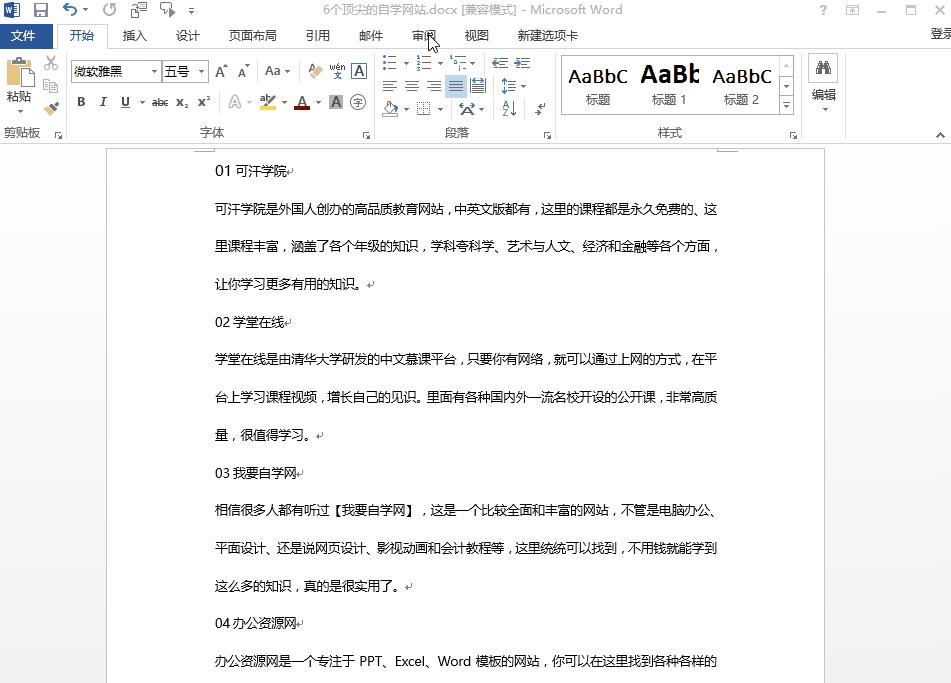Apply the 标题 1 heading style
The height and width of the screenshot is (683, 951).
click(x=669, y=85)
